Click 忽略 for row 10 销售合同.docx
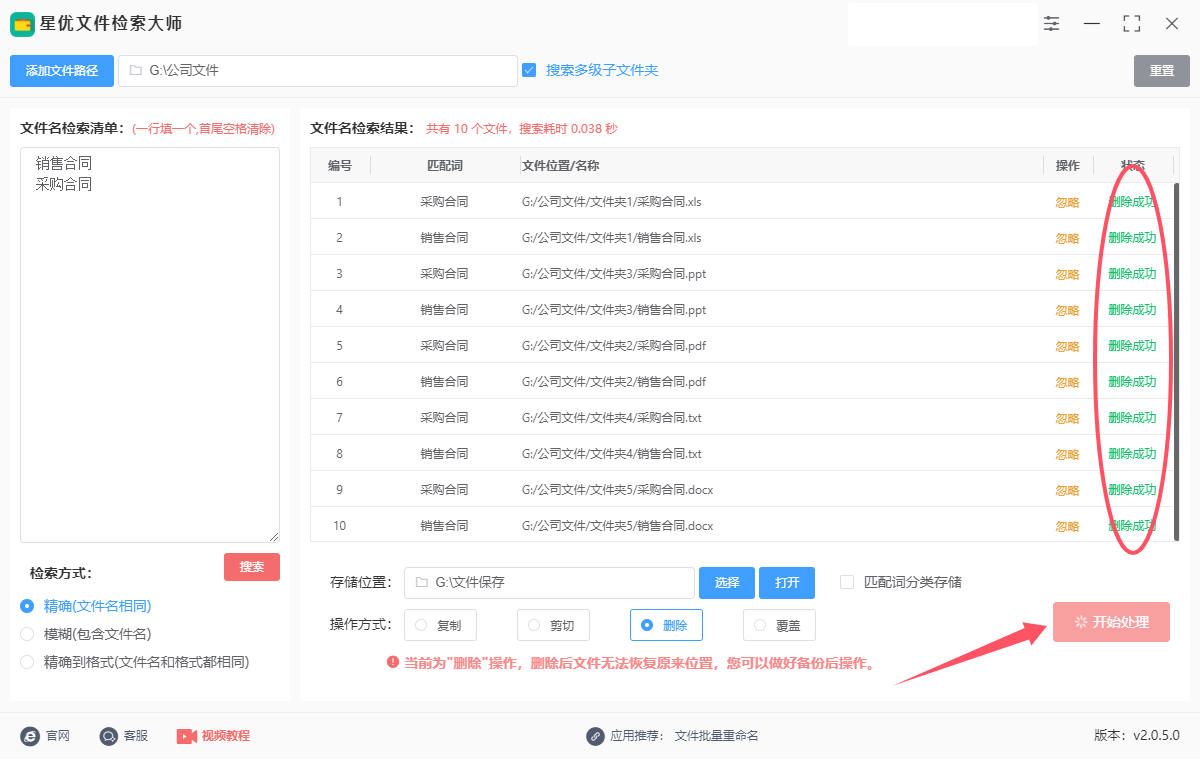This screenshot has height=760, width=1200. [x=1068, y=526]
